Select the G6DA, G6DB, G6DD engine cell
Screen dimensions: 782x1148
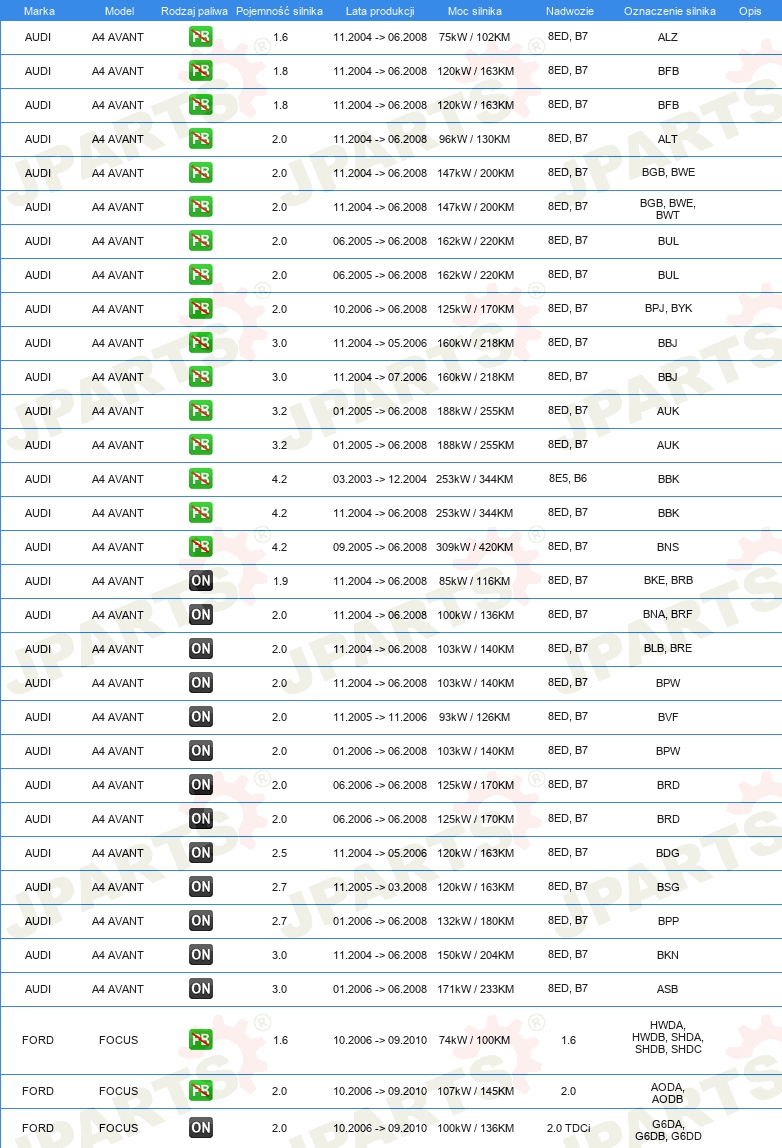pos(668,1130)
